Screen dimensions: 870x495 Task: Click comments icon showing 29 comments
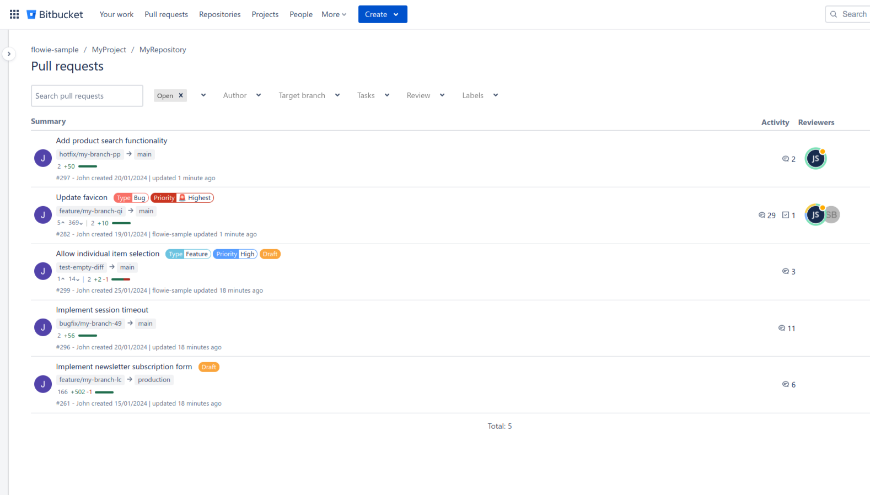click(x=762, y=215)
